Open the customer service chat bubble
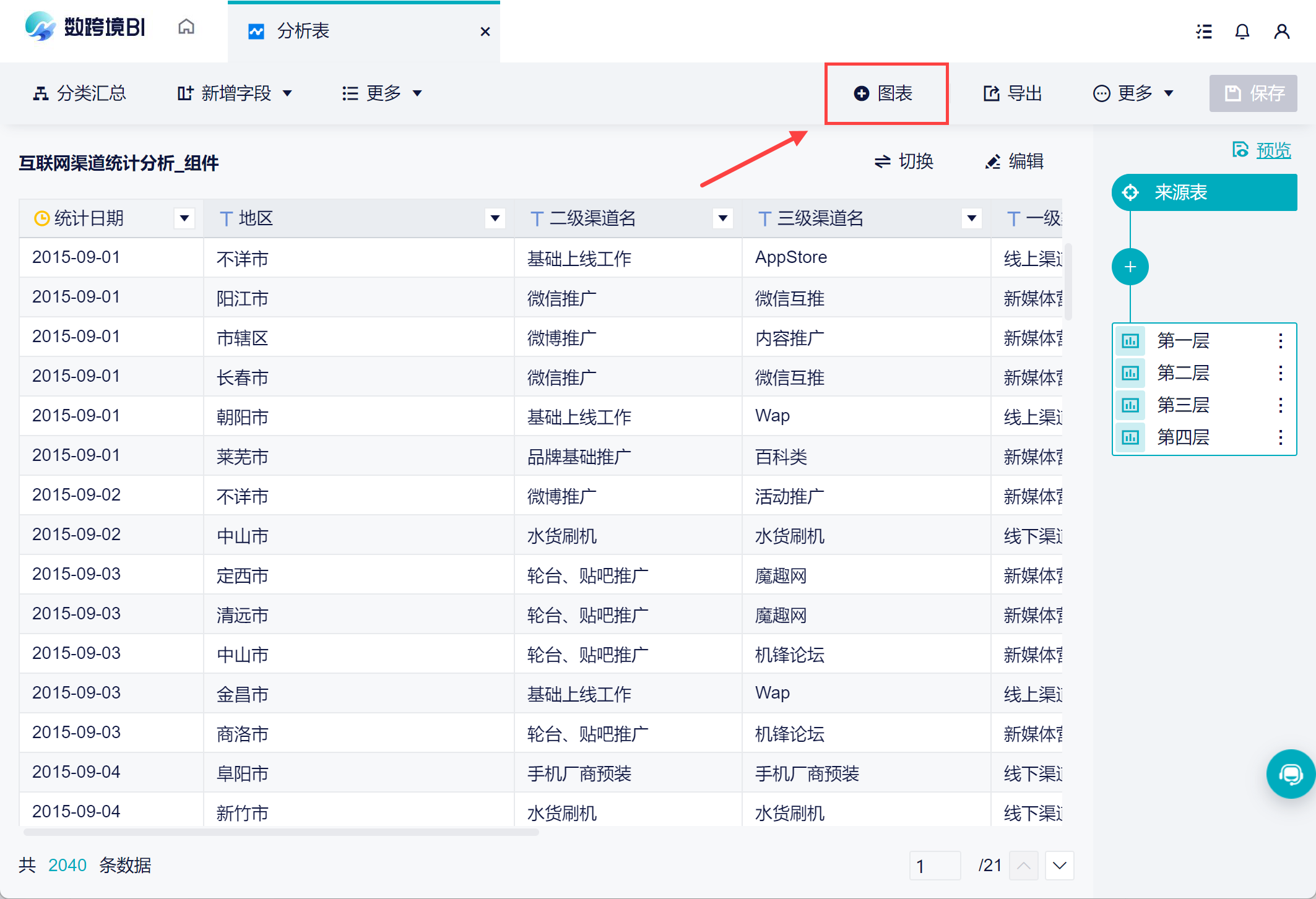1316x899 pixels. (1290, 773)
